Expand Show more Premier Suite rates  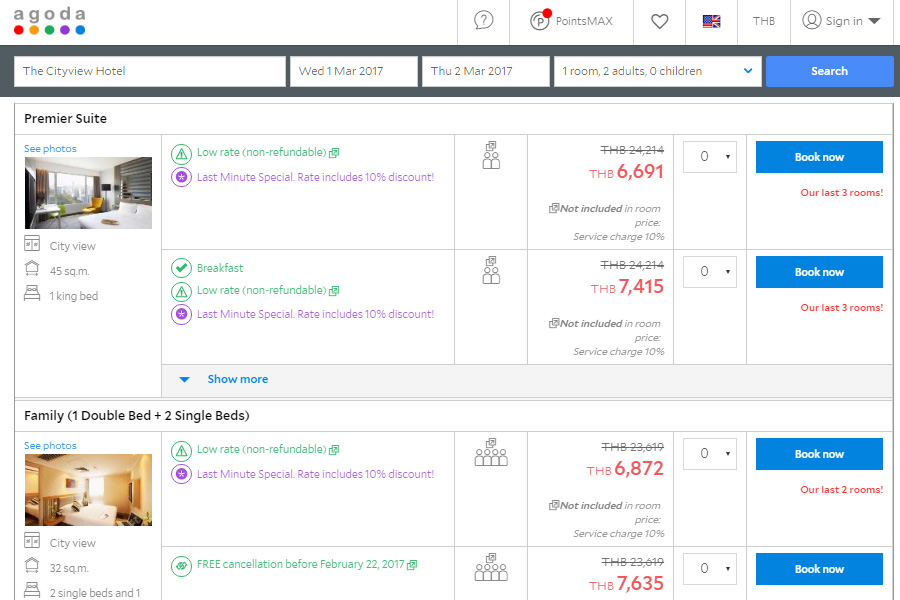(x=237, y=379)
